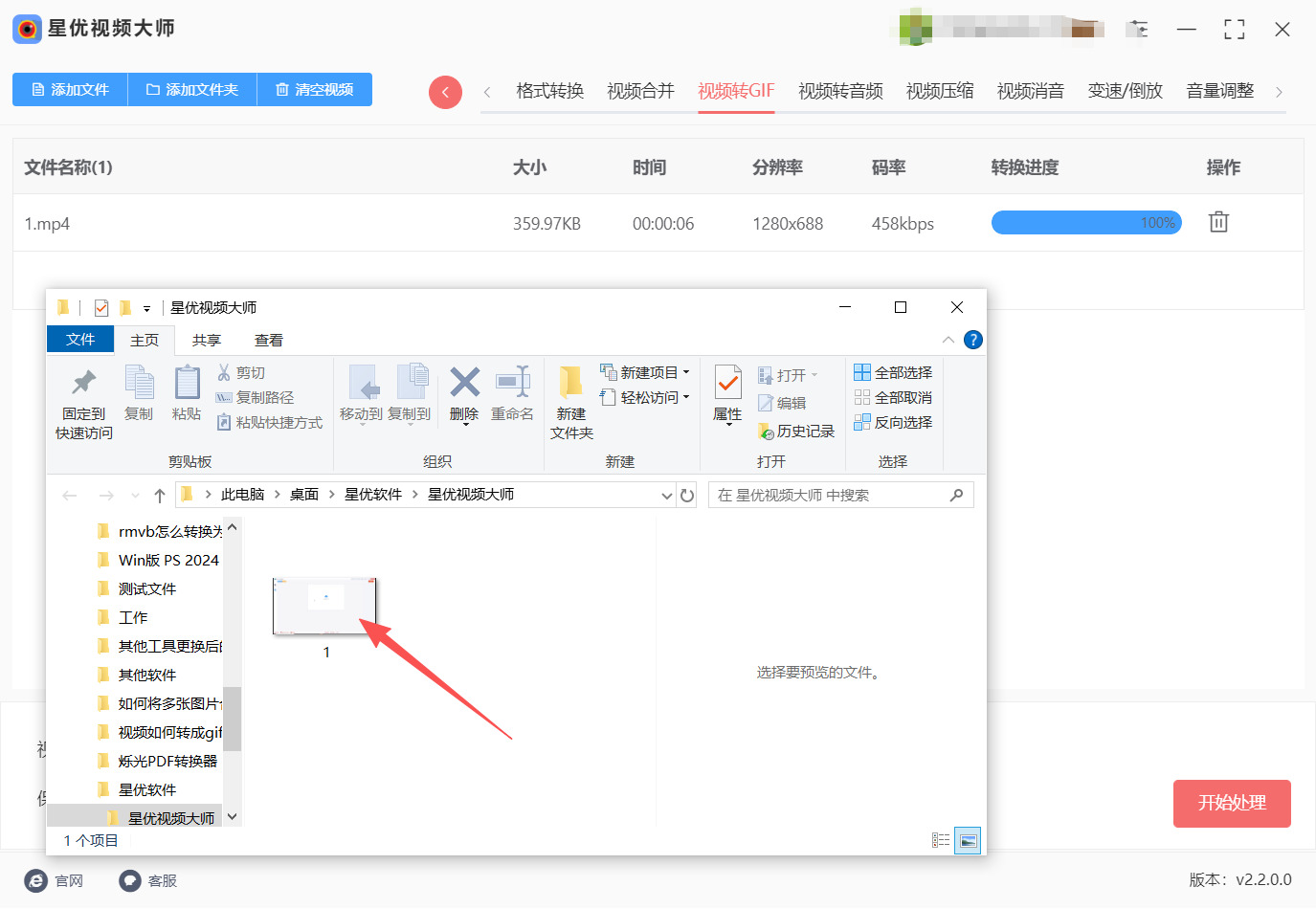
Task: Click Rename in the Explorer ribbon
Action: 512,393
